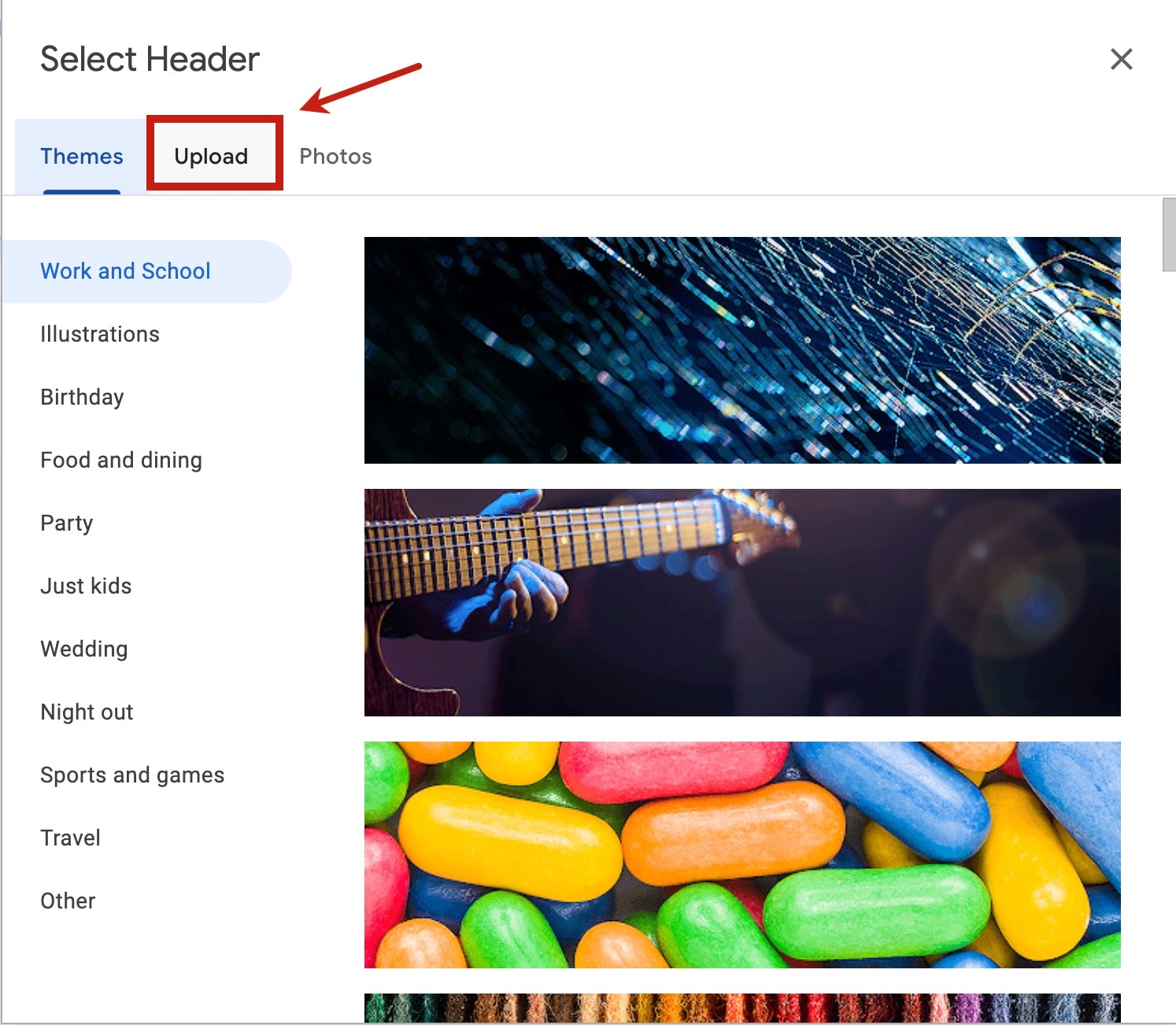Browse Sports and games headers

(x=131, y=775)
